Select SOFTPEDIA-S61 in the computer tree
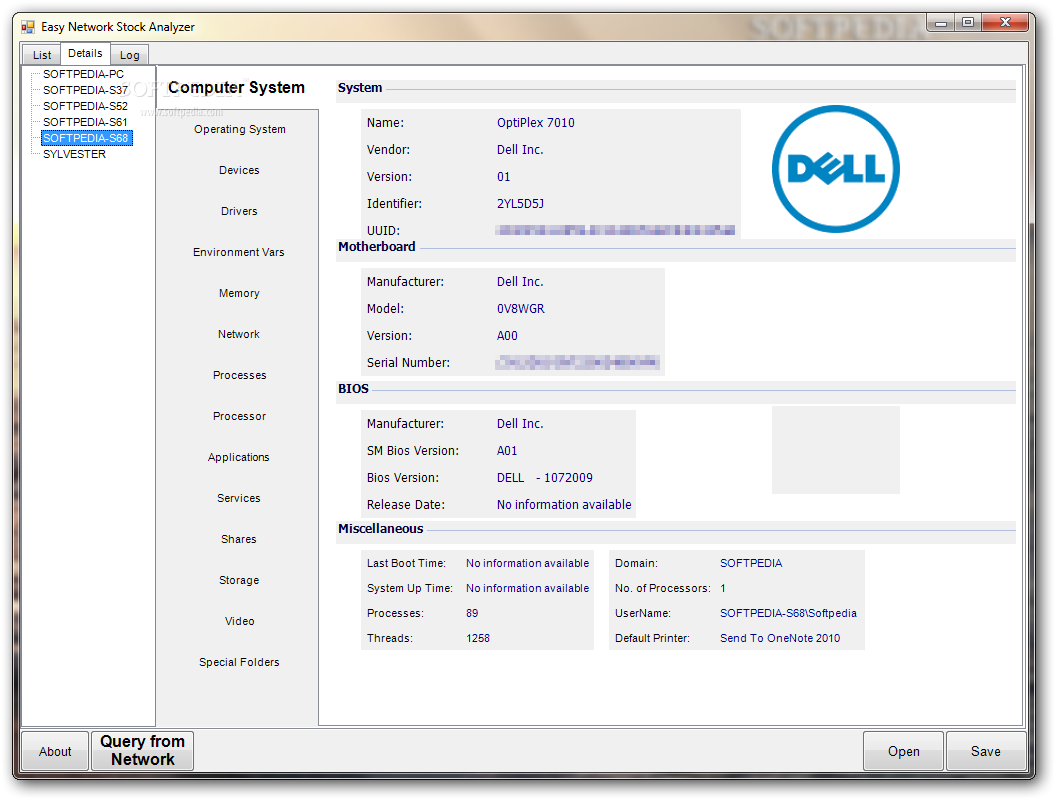 click(x=86, y=122)
